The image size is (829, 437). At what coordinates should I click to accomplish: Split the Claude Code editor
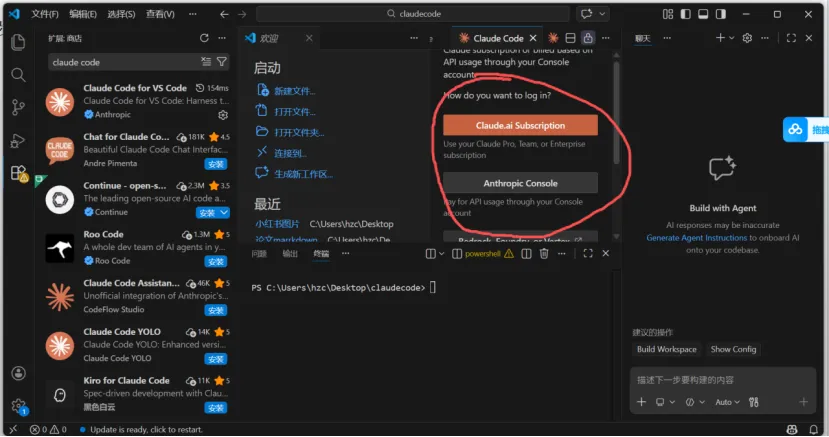click(x=570, y=38)
